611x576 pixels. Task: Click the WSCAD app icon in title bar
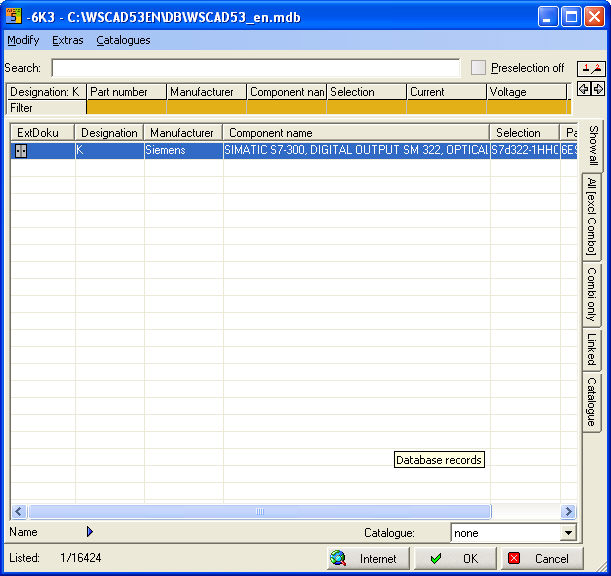(14, 16)
